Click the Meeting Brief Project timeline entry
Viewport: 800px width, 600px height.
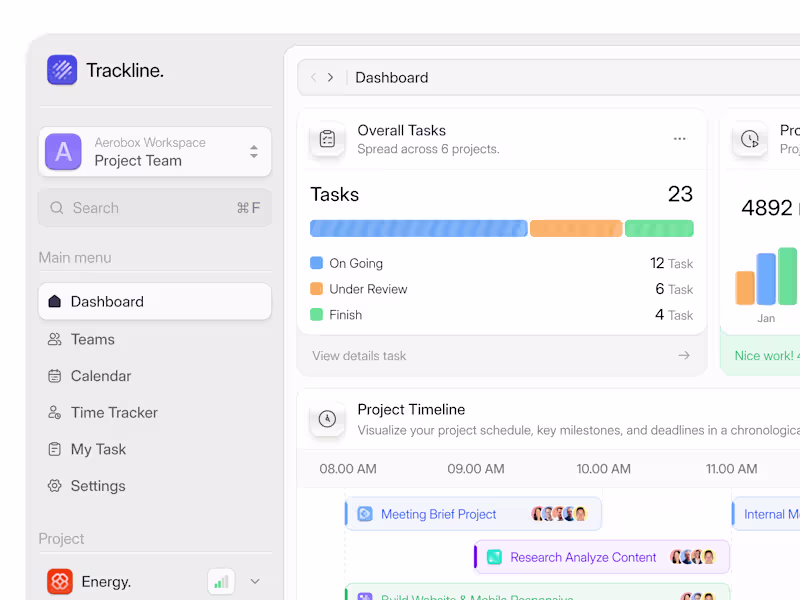(x=470, y=513)
